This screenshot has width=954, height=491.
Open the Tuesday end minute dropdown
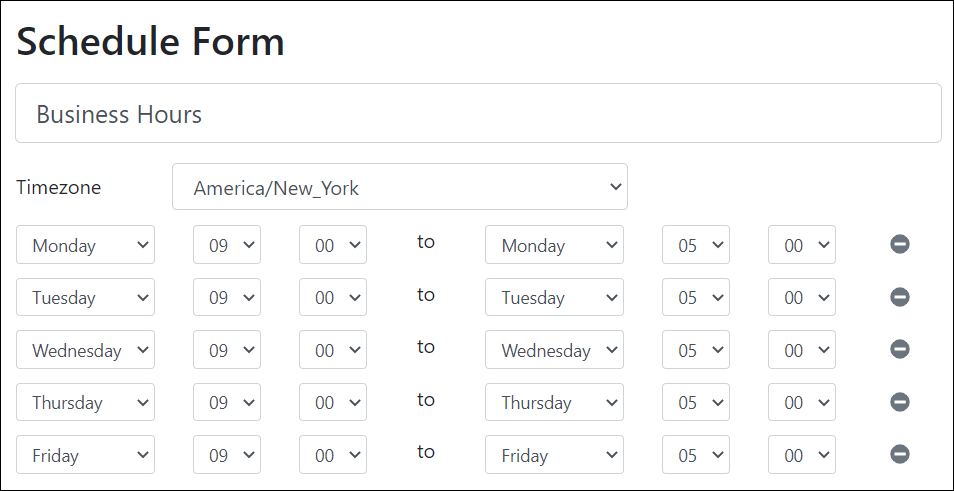[801, 297]
